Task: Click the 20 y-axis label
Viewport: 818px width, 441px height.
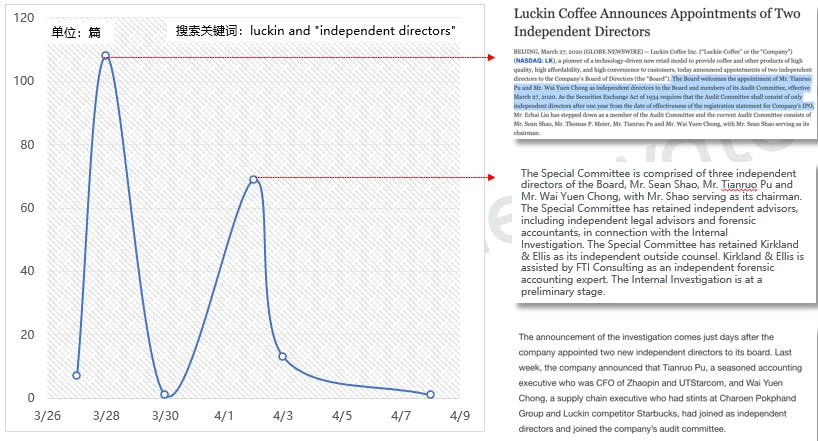Action: coord(27,335)
